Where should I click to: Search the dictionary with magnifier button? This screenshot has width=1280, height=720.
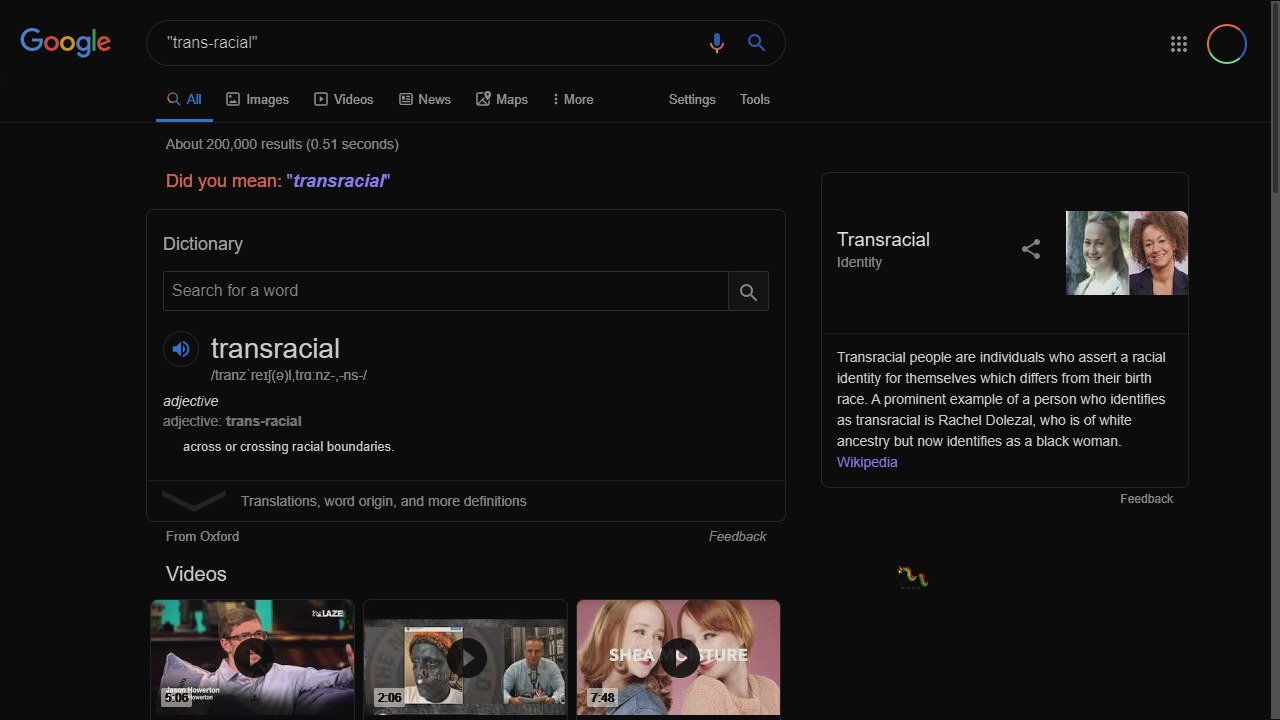(748, 291)
